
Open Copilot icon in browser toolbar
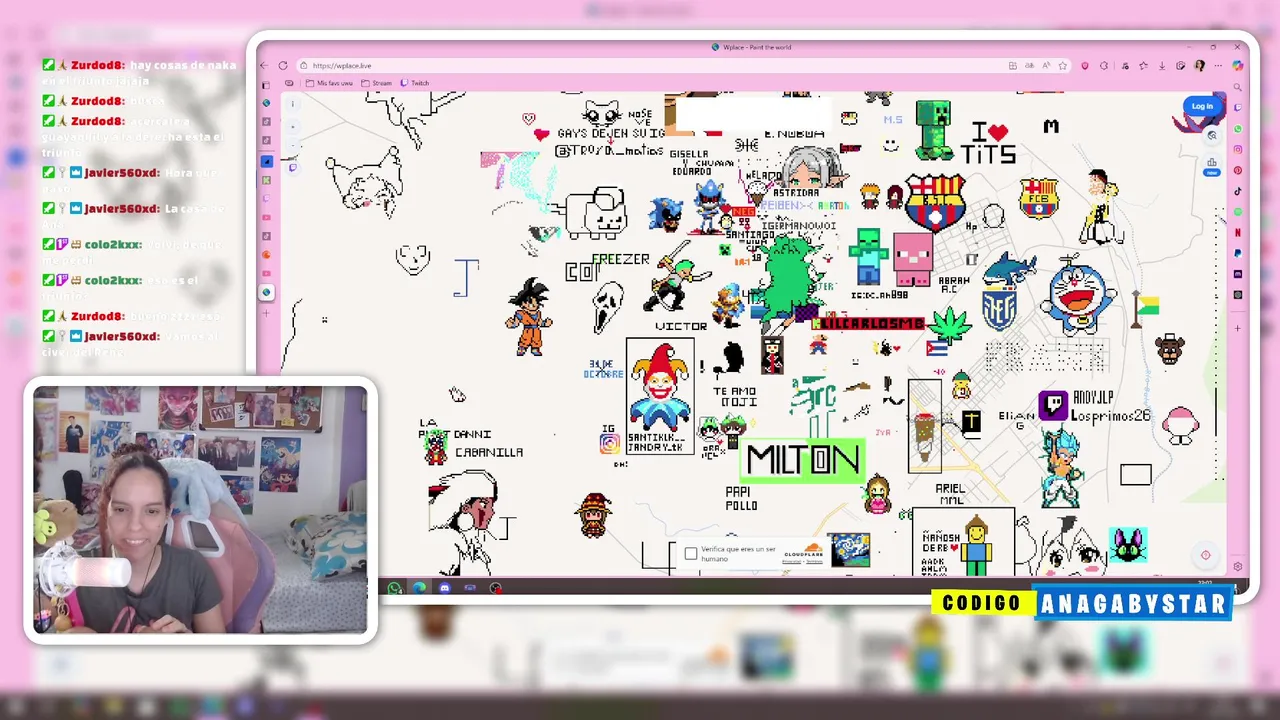[1238, 66]
